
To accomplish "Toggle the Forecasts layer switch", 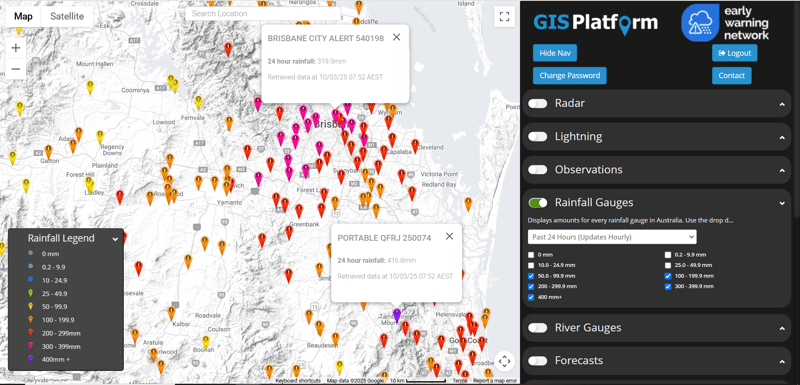I will point(538,361).
